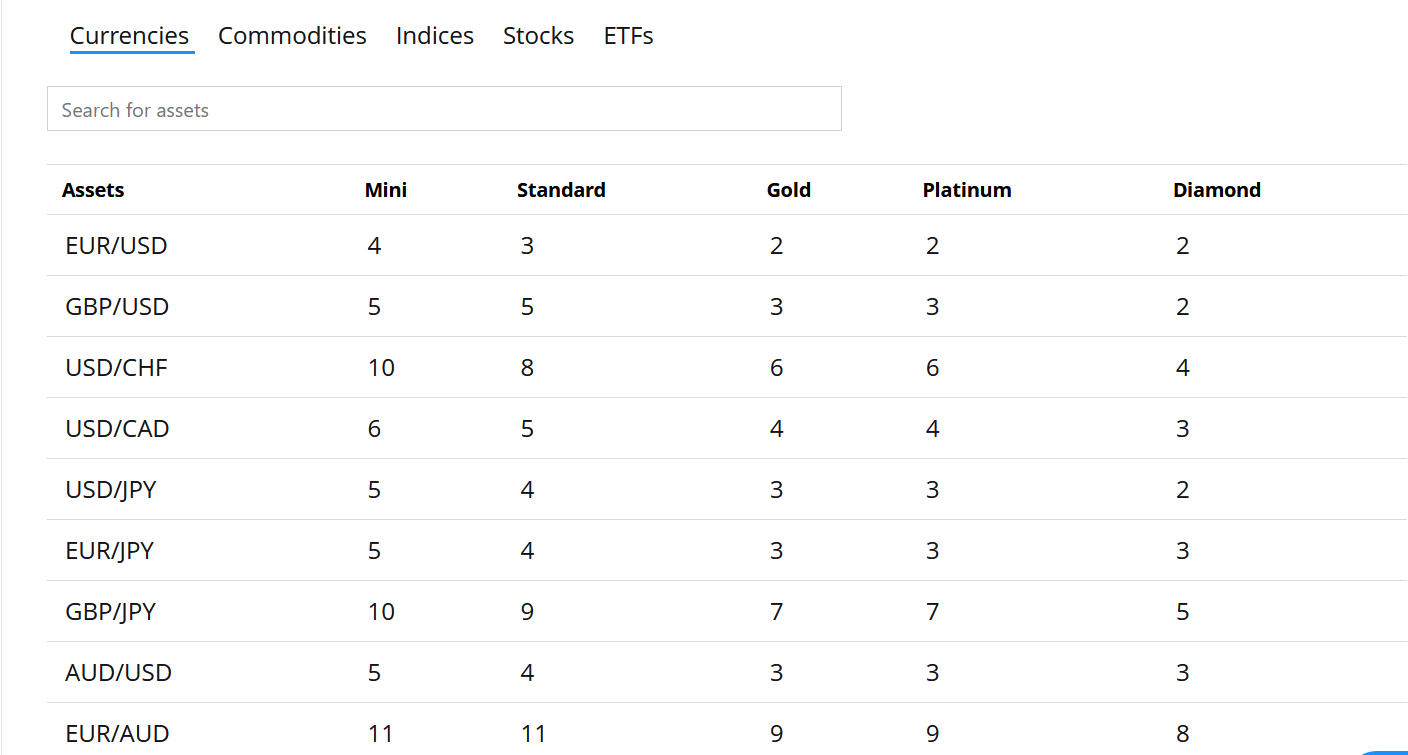
Task: Switch to the Currencies tab
Action: 129,36
